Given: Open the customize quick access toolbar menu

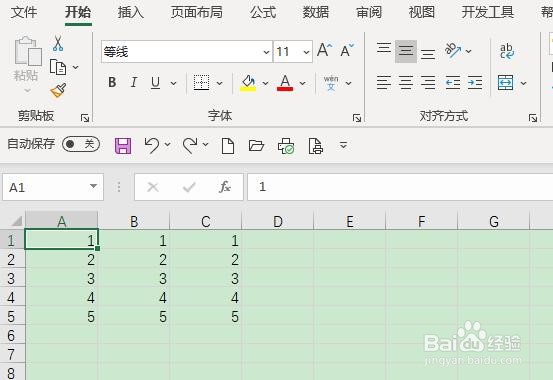Looking at the screenshot, I should click(344, 145).
